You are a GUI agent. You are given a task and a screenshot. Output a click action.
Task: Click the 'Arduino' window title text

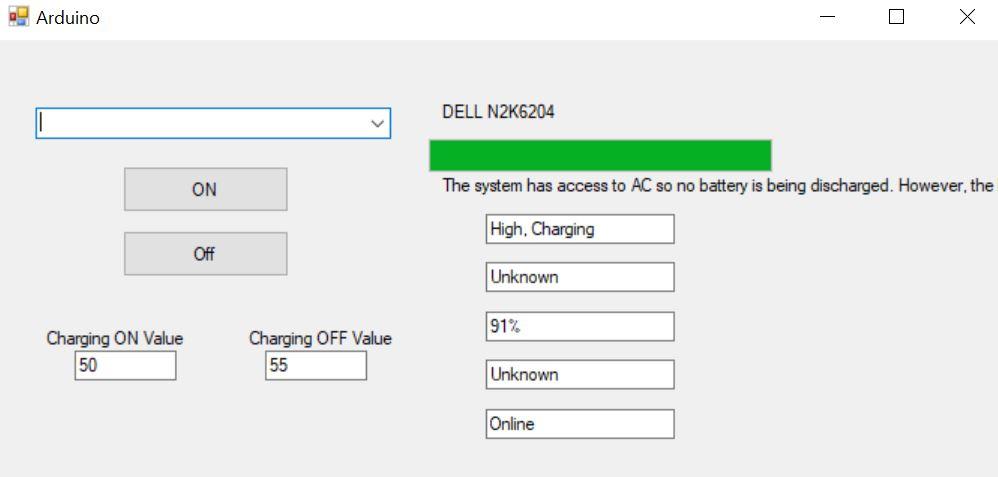pyautogui.click(x=68, y=18)
